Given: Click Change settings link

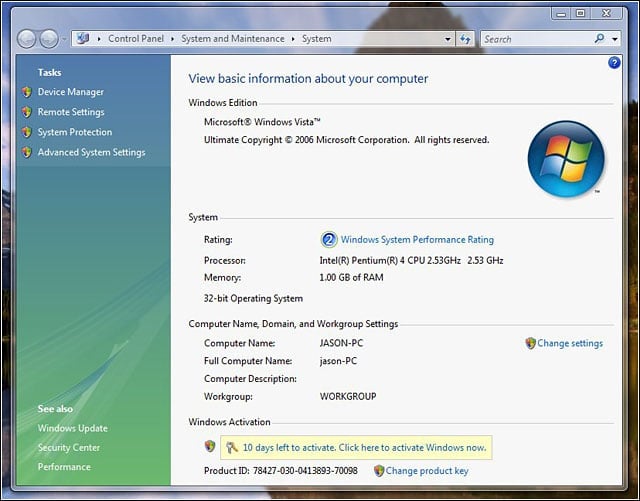Looking at the screenshot, I should click(570, 343).
